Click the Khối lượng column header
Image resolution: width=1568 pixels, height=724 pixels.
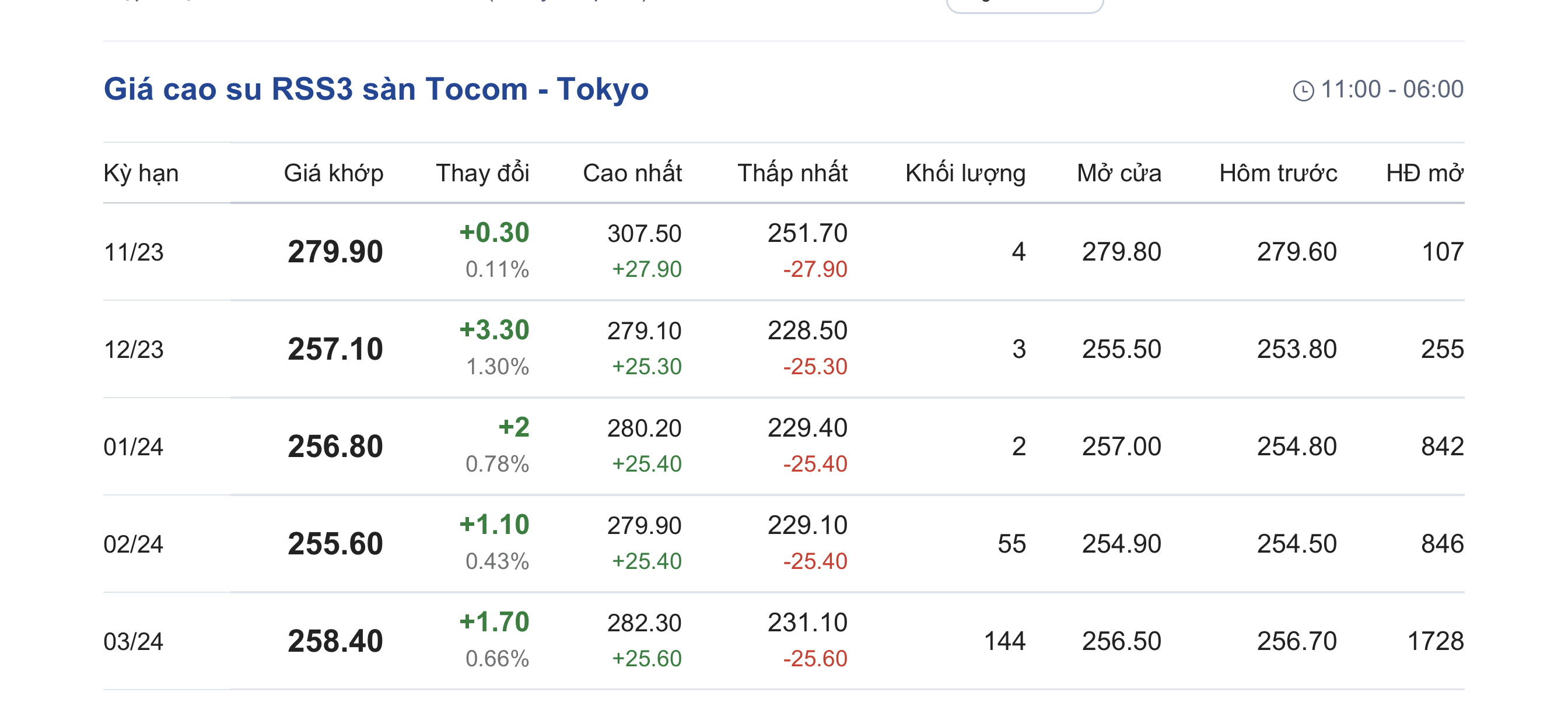[965, 173]
